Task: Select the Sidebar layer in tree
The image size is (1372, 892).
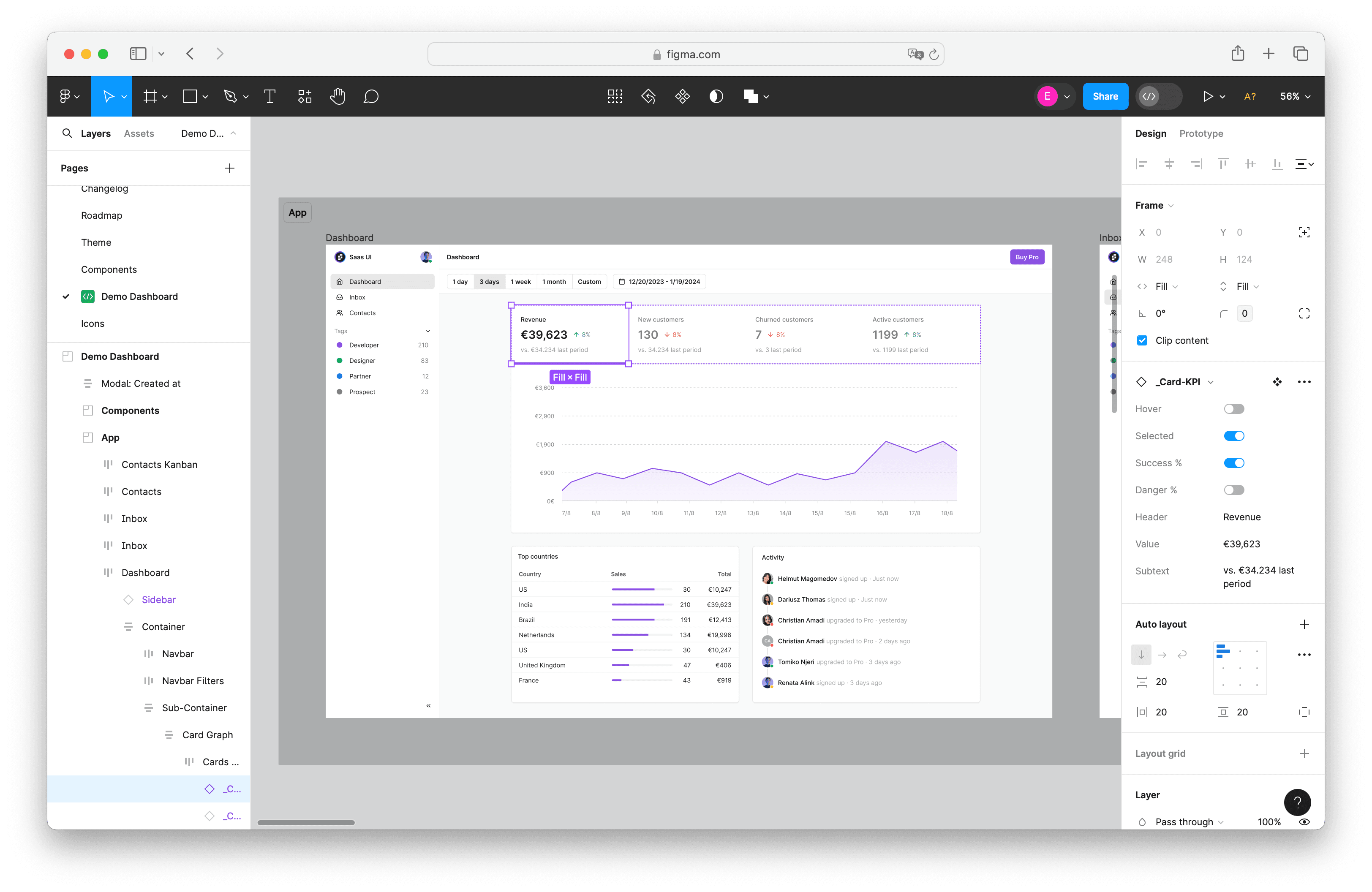Action: coord(158,600)
